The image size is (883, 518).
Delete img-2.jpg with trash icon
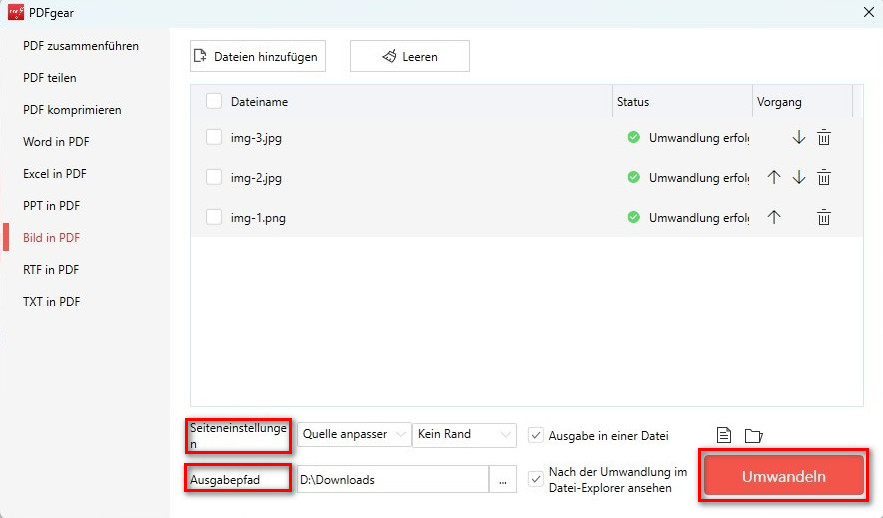click(824, 177)
